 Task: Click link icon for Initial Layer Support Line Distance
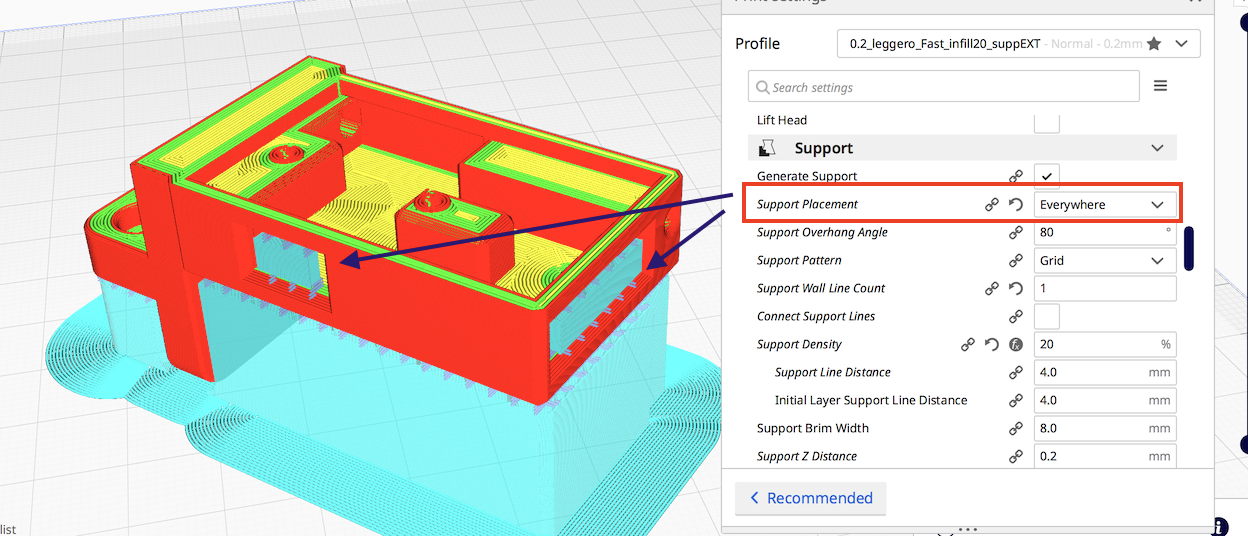point(1016,400)
